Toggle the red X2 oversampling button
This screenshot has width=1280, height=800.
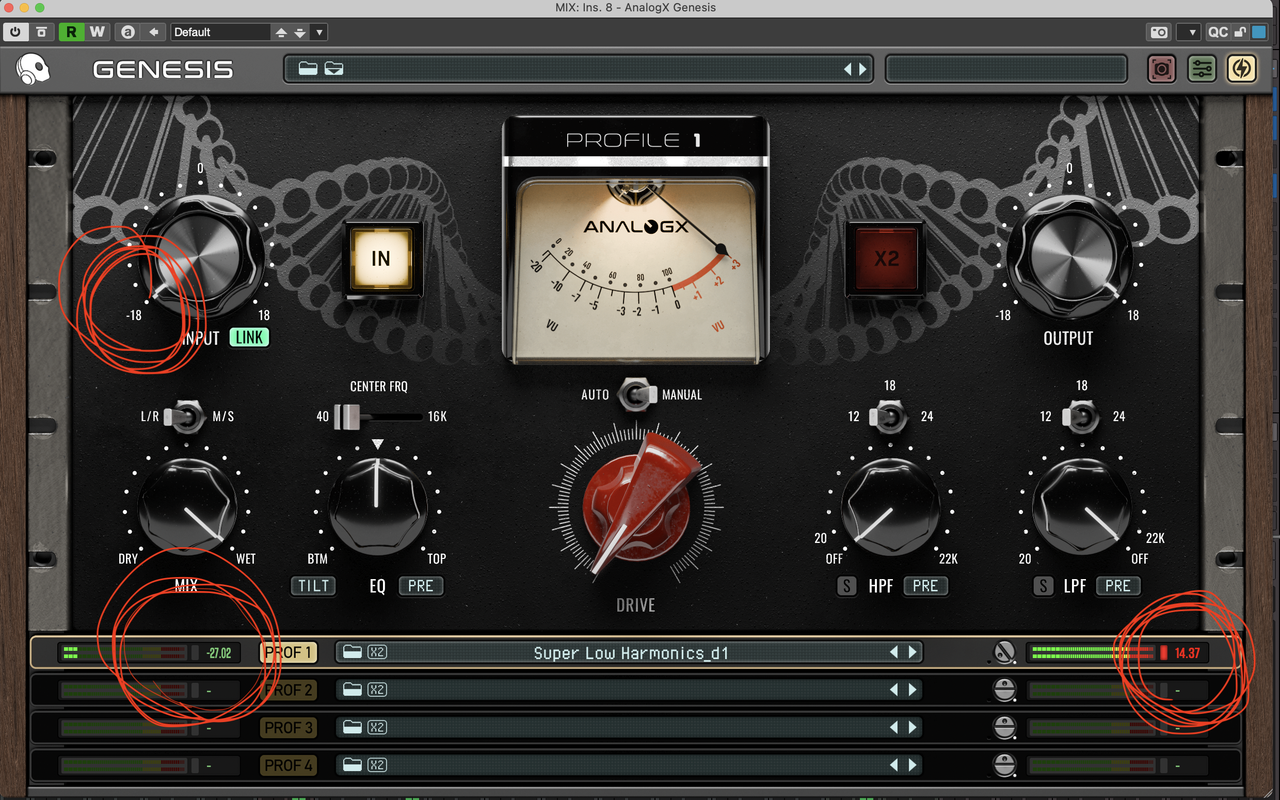pyautogui.click(x=886, y=259)
